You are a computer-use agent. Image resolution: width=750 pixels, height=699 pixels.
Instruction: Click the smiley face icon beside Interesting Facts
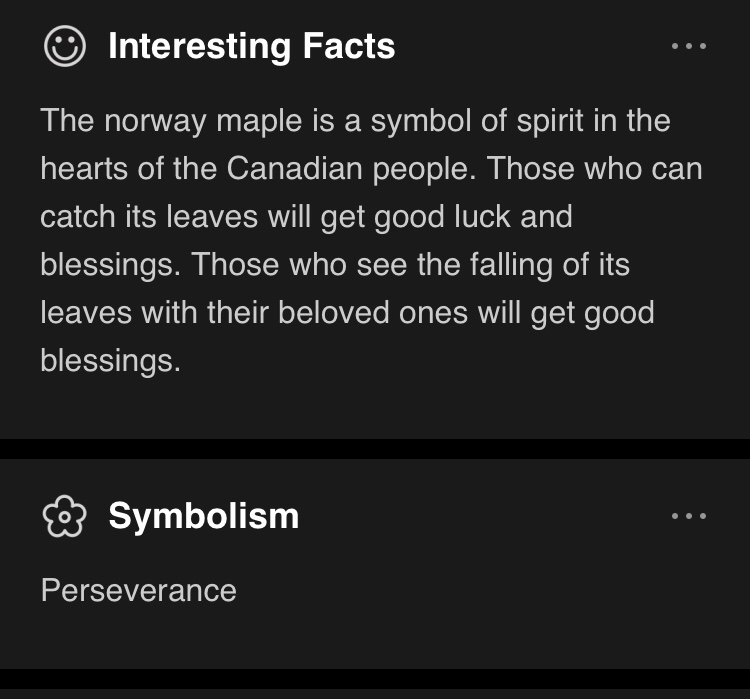tap(65, 46)
